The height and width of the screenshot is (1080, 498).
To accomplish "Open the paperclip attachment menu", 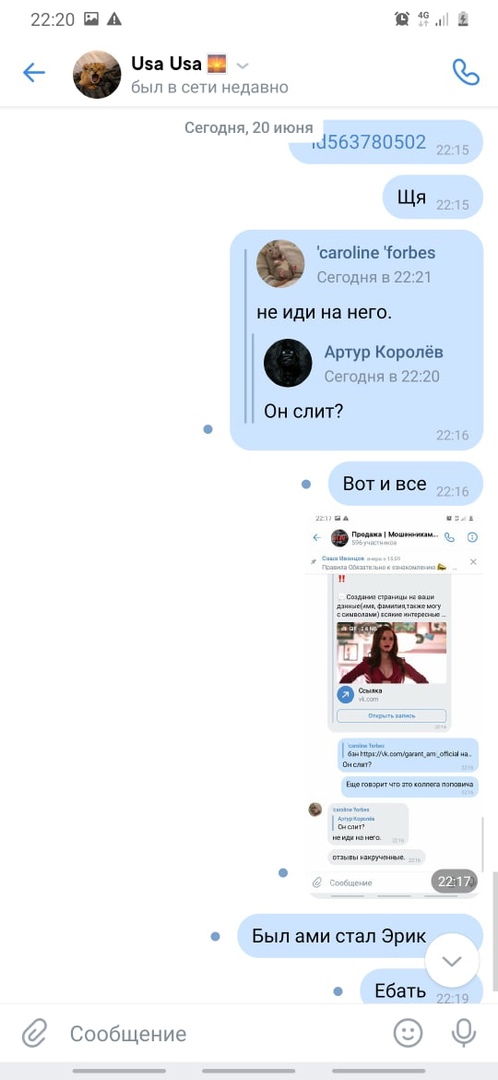I will coord(34,1033).
